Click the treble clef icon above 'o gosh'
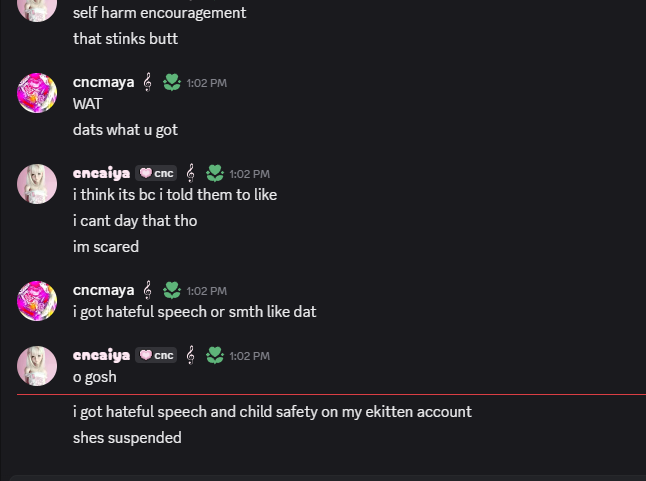The width and height of the screenshot is (646, 481). tap(190, 355)
